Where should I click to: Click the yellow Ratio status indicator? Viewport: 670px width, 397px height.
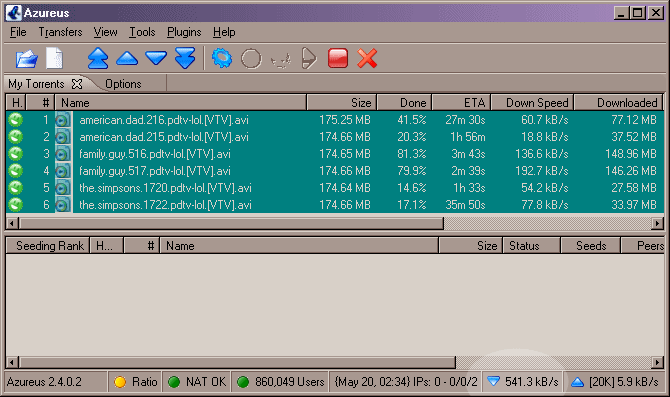[135, 382]
